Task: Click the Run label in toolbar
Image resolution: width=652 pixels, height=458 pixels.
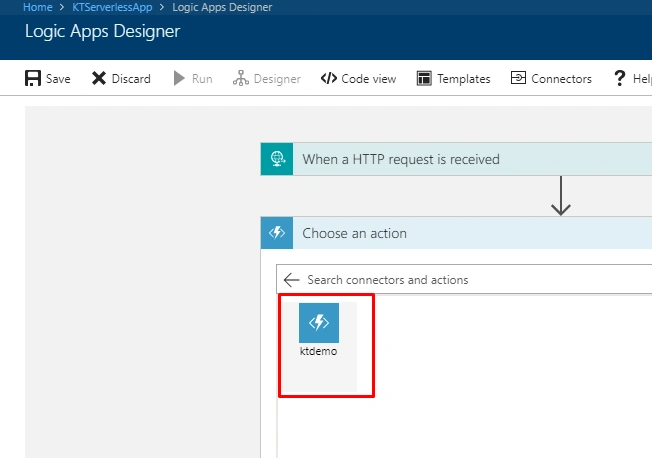Action: [202, 79]
